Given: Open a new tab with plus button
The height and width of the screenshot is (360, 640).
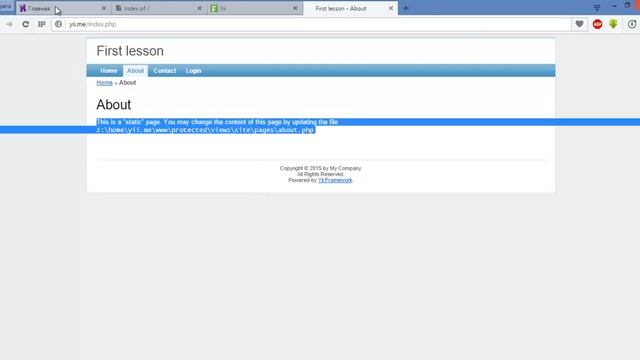Looking at the screenshot, I should click(x=406, y=8).
